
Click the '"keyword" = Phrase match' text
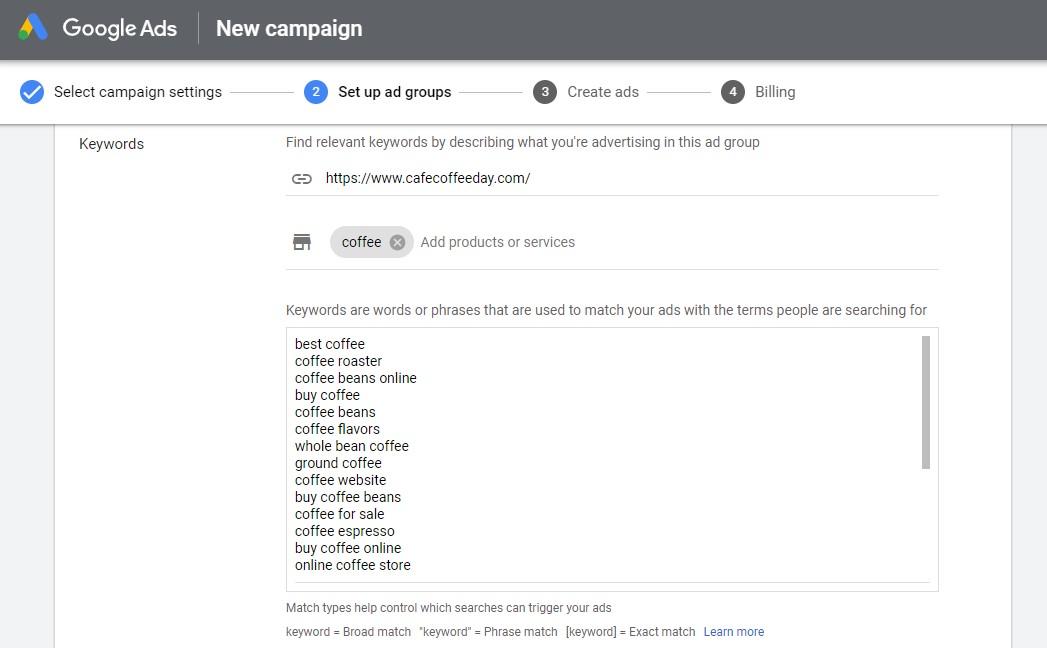click(x=488, y=632)
